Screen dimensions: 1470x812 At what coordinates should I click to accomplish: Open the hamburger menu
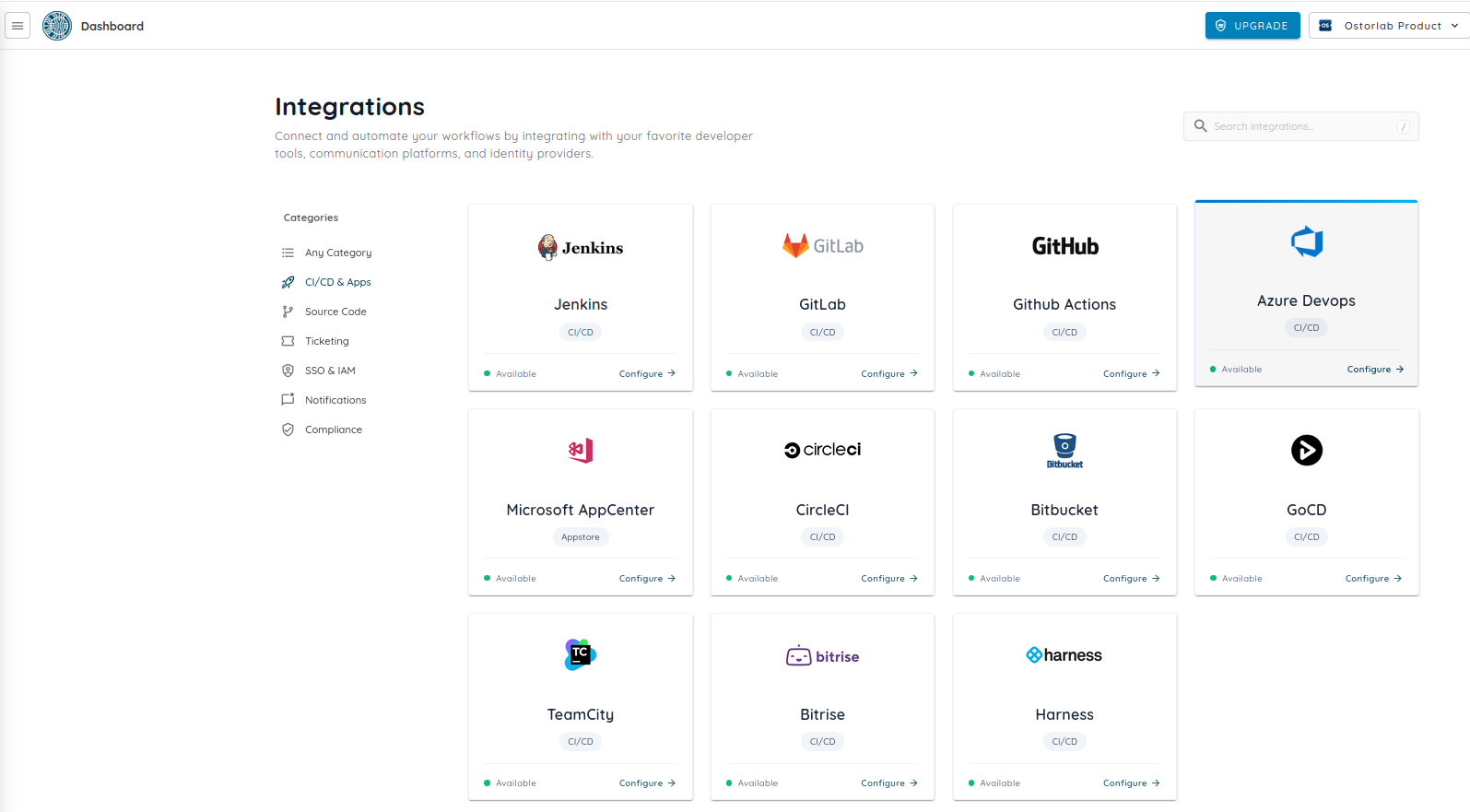point(18,26)
